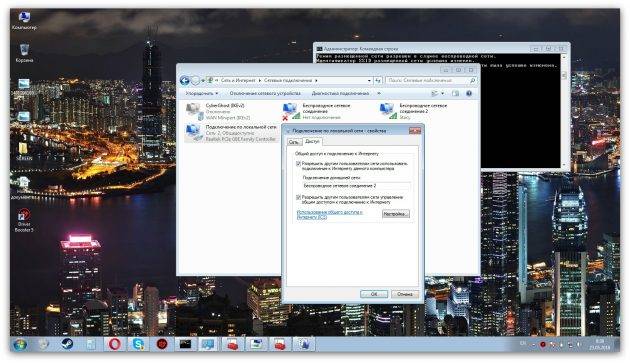Open Skype from the taskbar
This screenshot has width=630, height=363.
click(x=138, y=345)
